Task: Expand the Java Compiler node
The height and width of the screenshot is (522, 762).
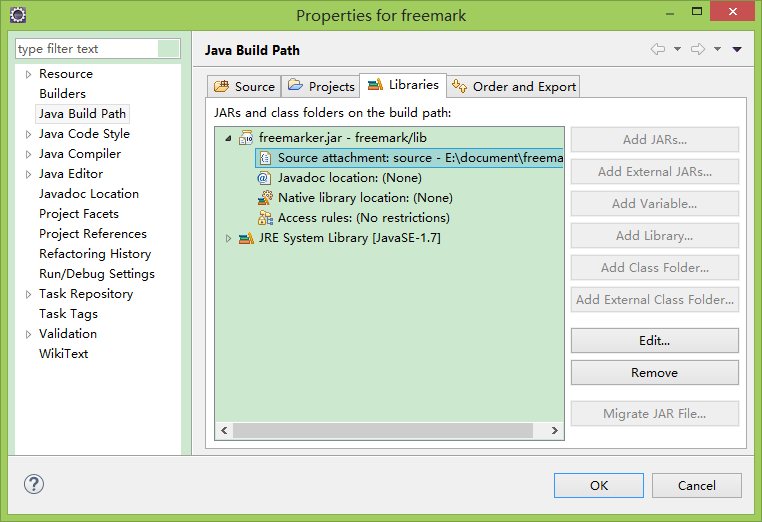Action: pyautogui.click(x=28, y=154)
